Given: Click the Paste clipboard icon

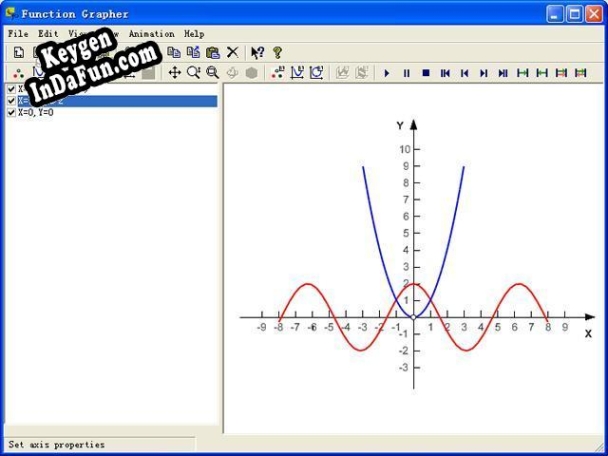Looking at the screenshot, I should click(x=212, y=52).
